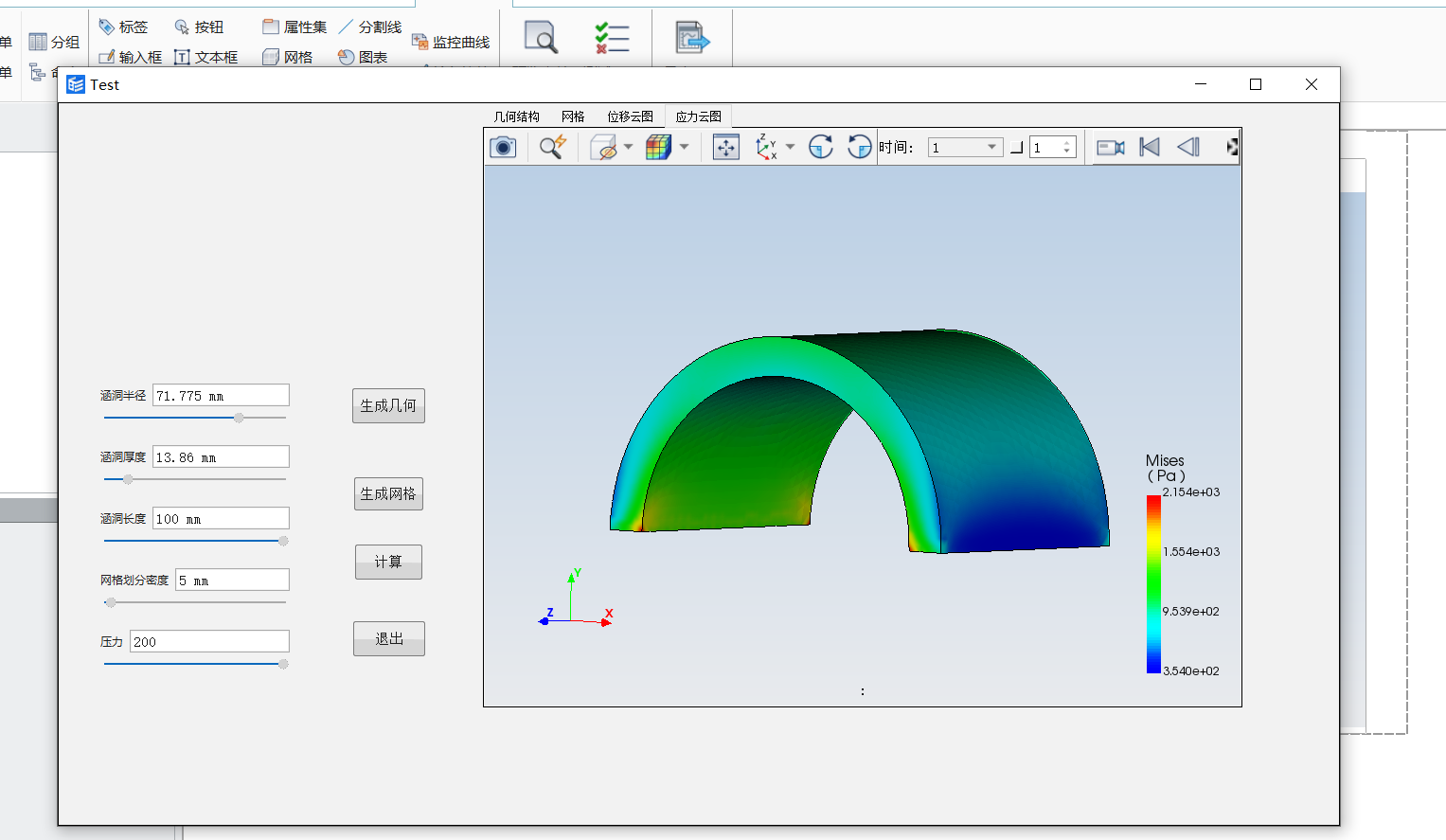
Task: Open dropdown arrow beside XYZ axis icon
Action: pos(790,147)
